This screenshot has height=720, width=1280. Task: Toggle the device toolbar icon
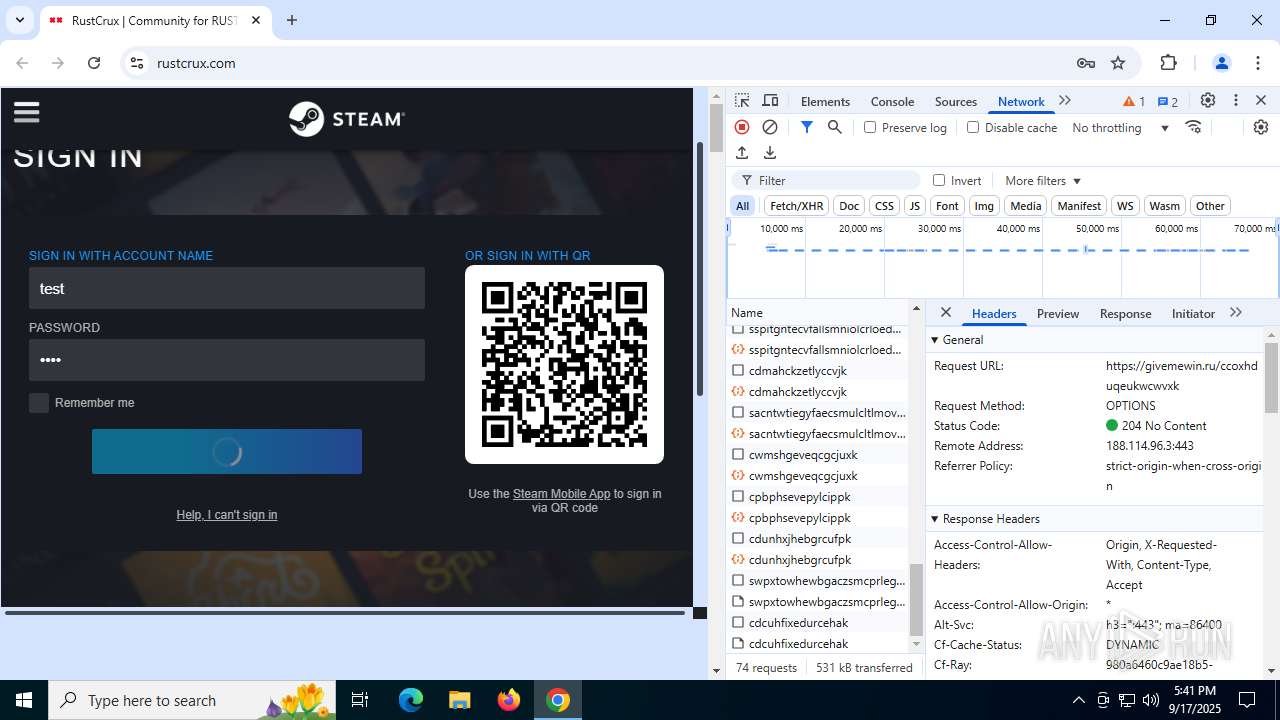(770, 101)
